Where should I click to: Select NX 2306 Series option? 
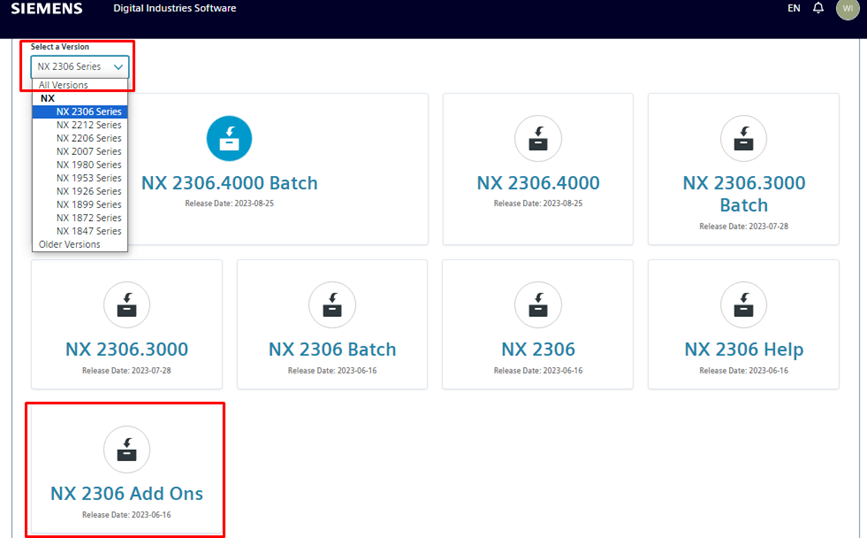(x=80, y=111)
